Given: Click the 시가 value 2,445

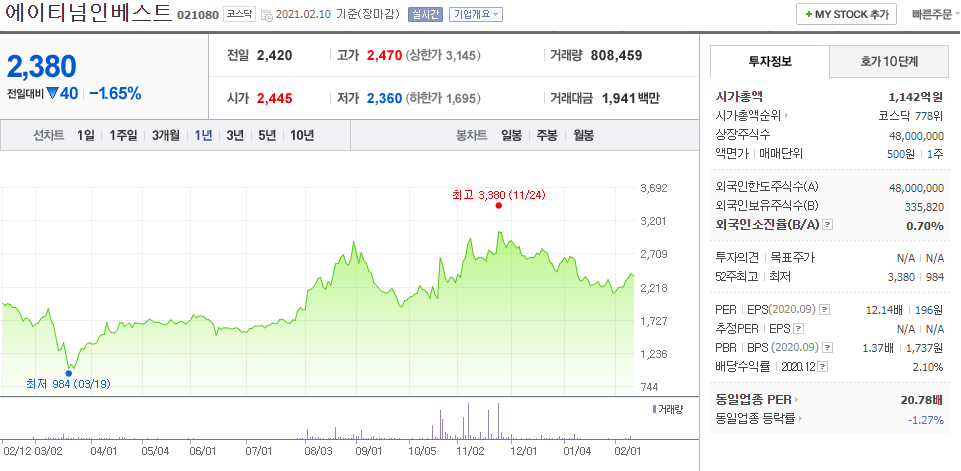Looking at the screenshot, I should click(275, 98).
